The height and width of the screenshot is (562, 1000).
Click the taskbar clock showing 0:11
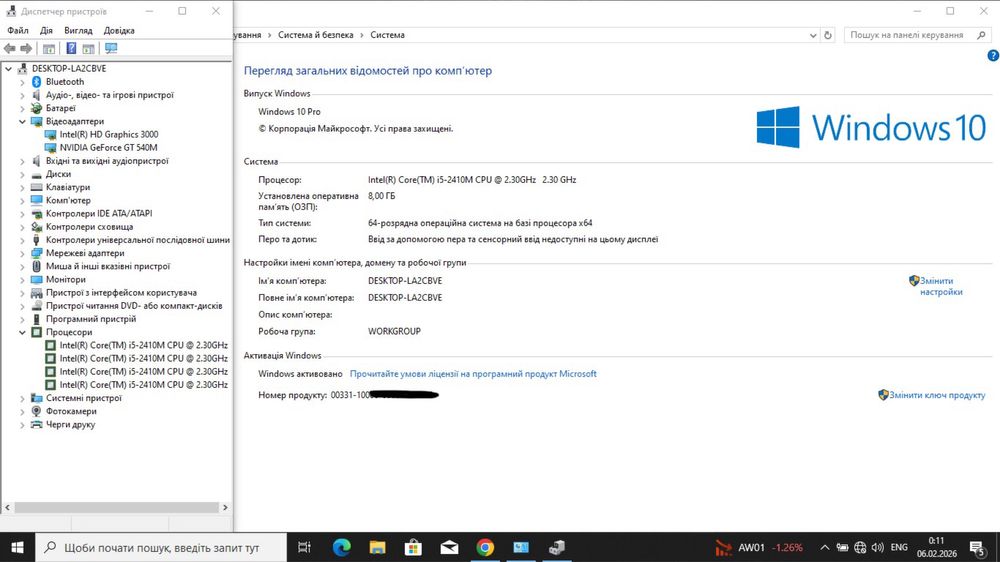pos(937,547)
